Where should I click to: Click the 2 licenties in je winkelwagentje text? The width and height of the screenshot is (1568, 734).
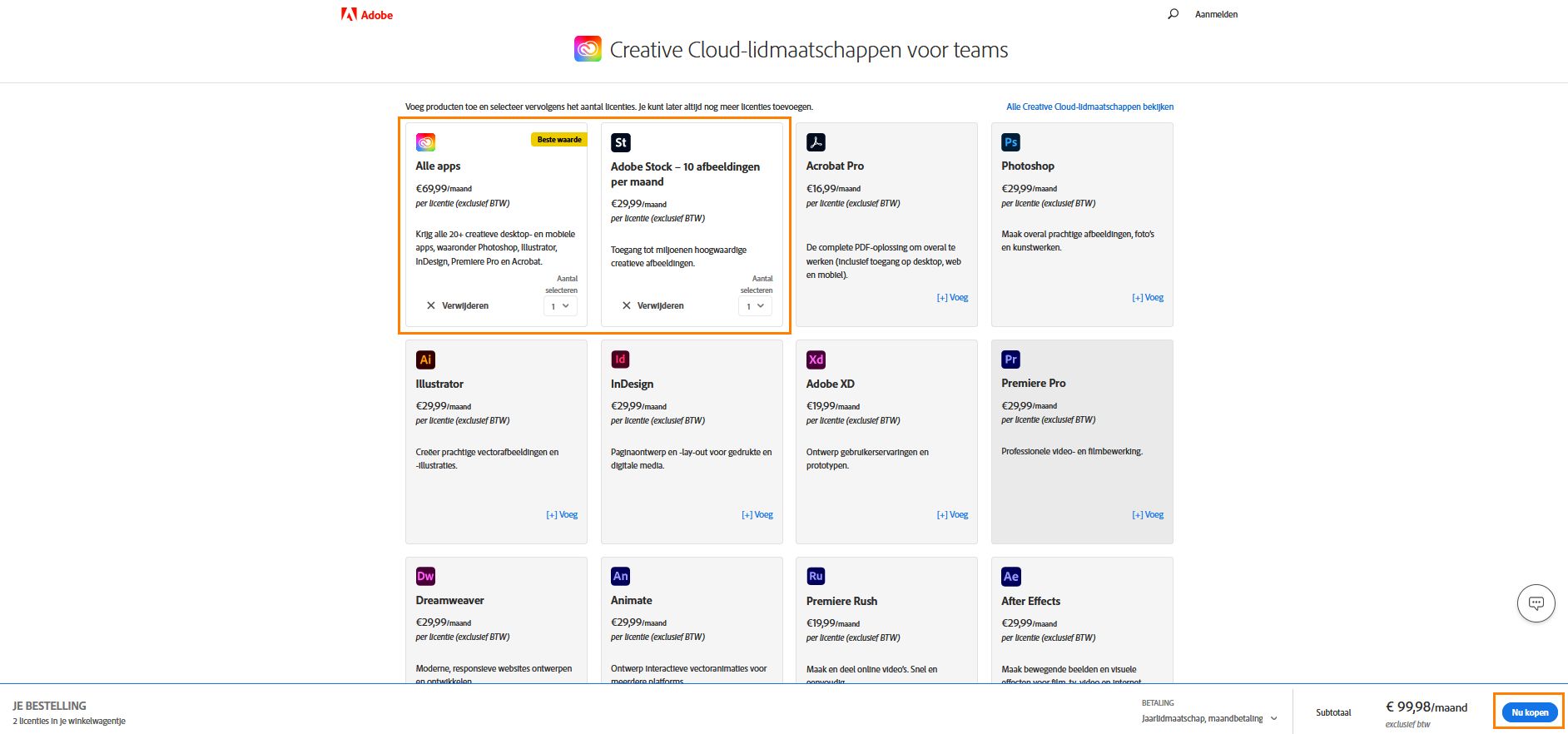pyautogui.click(x=69, y=721)
